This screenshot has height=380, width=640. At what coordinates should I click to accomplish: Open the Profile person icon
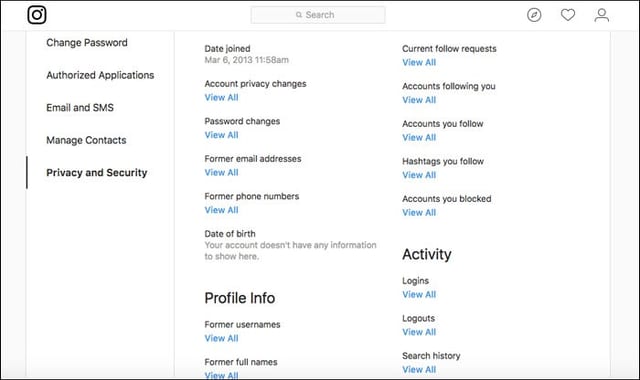[602, 15]
